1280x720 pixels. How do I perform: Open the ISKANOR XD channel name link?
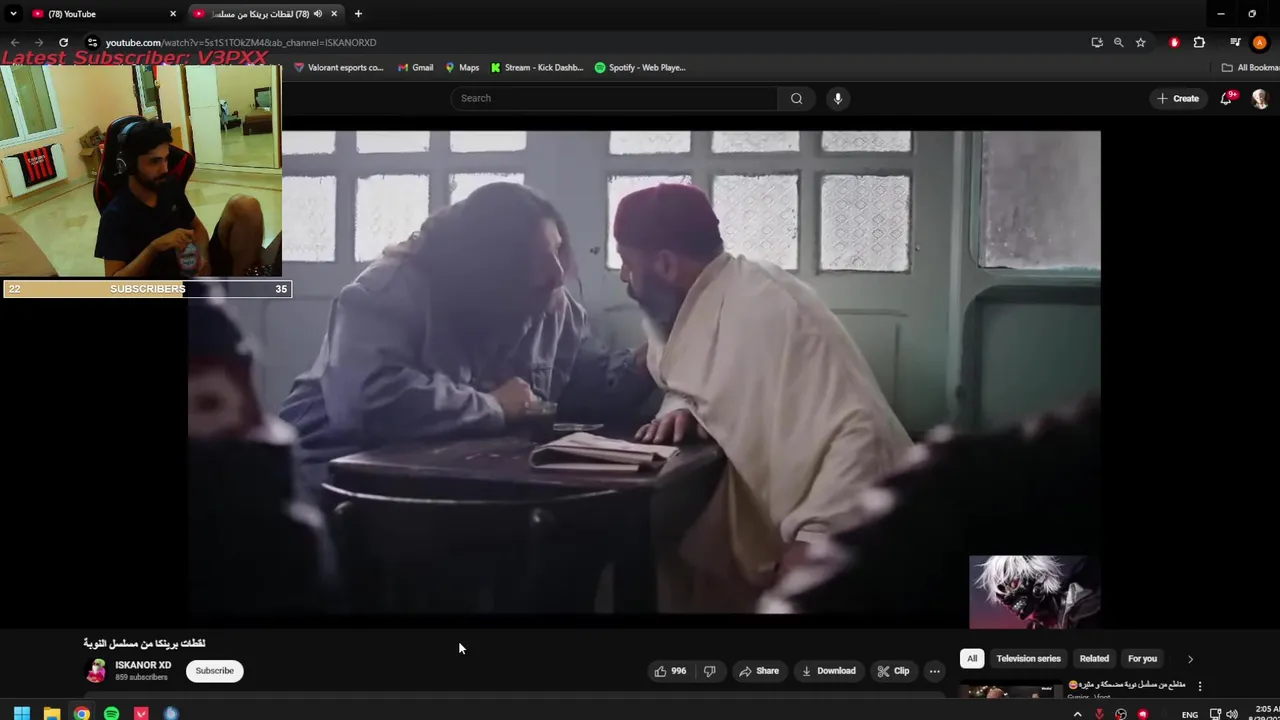pos(143,665)
